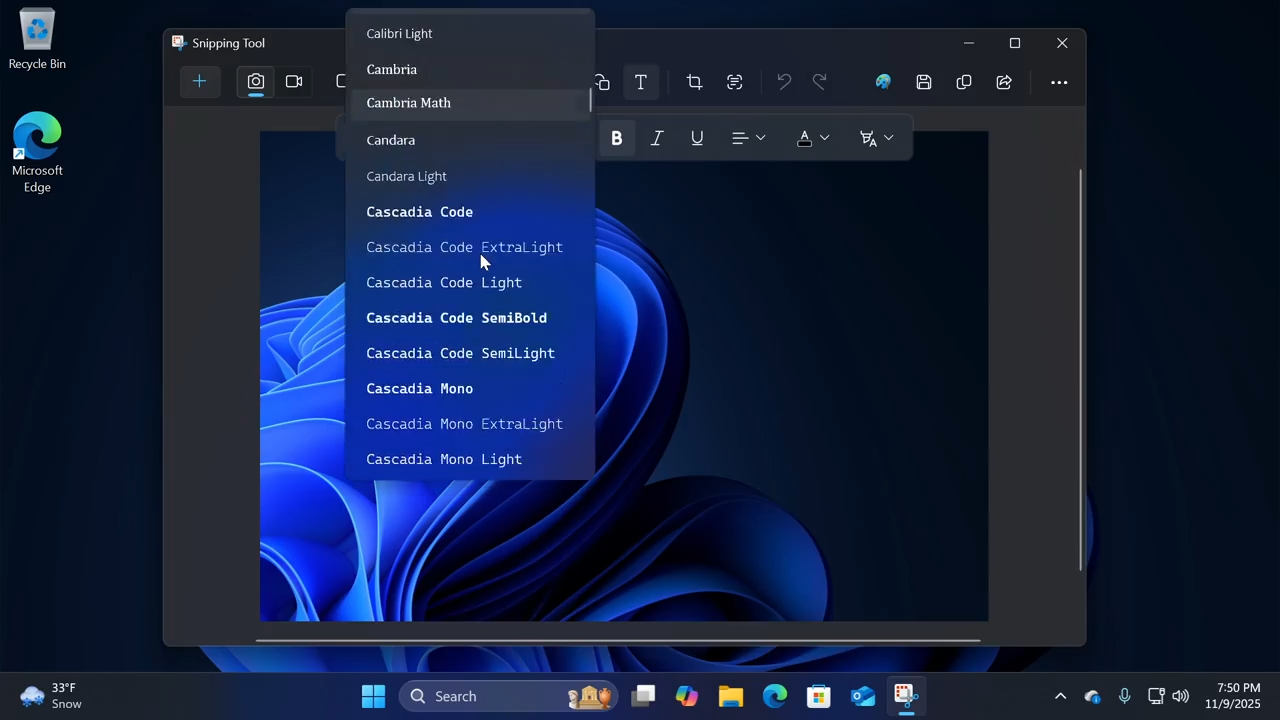Switch to video recording mode

pos(294,82)
